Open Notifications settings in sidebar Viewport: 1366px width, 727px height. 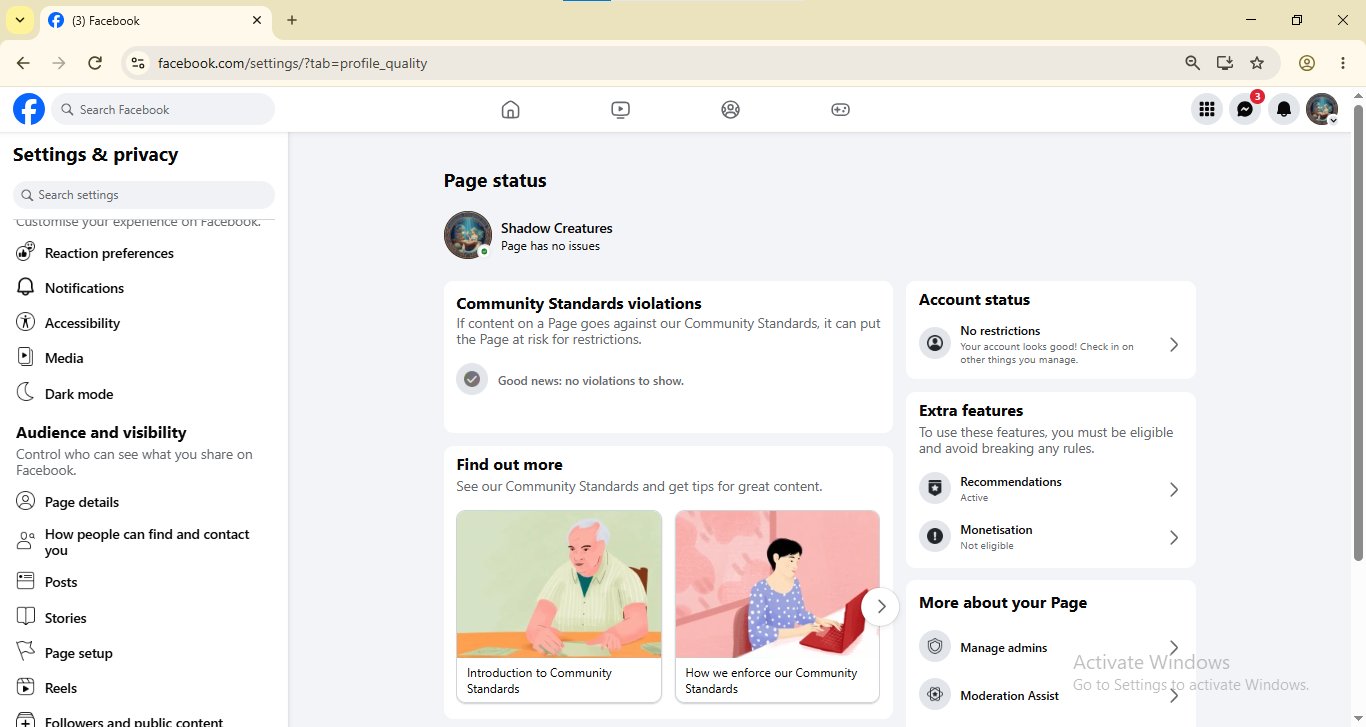click(145, 288)
